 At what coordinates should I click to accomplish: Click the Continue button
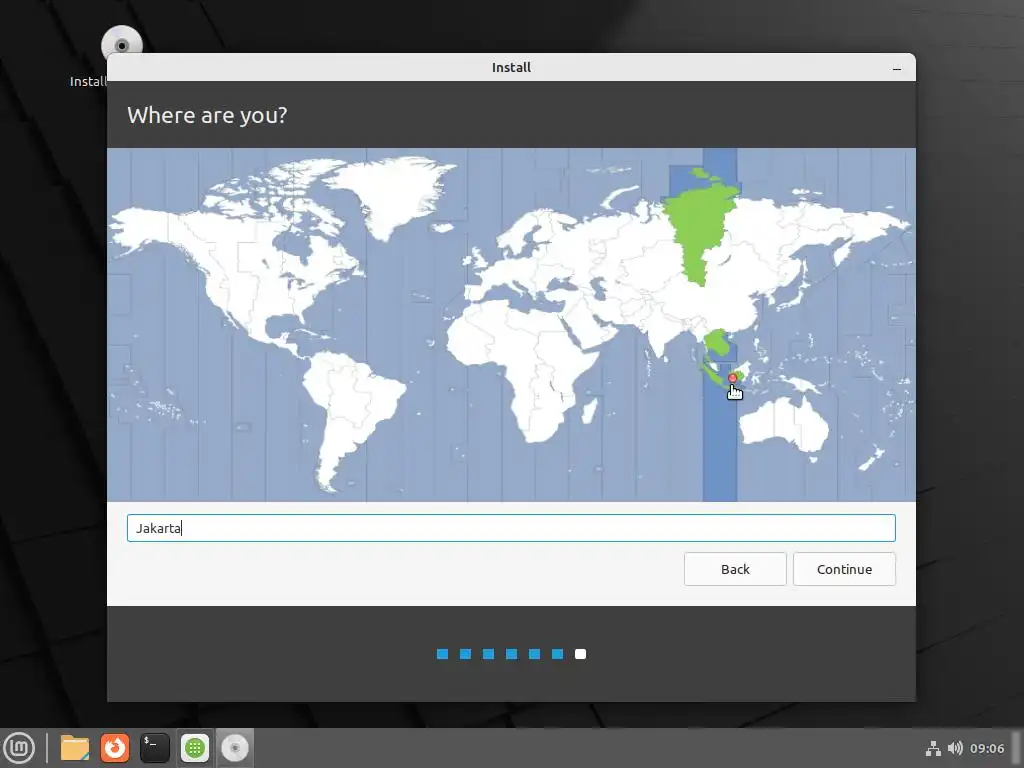tap(844, 569)
